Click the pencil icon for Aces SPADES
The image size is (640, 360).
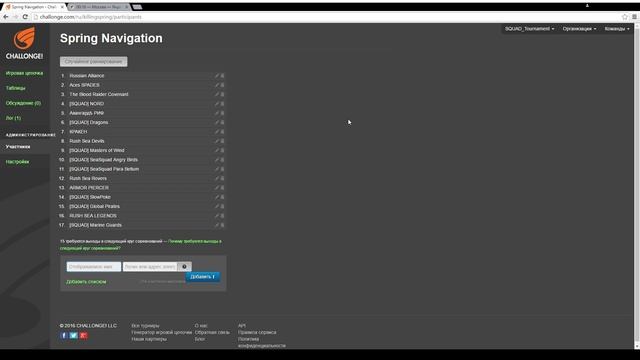pos(217,85)
